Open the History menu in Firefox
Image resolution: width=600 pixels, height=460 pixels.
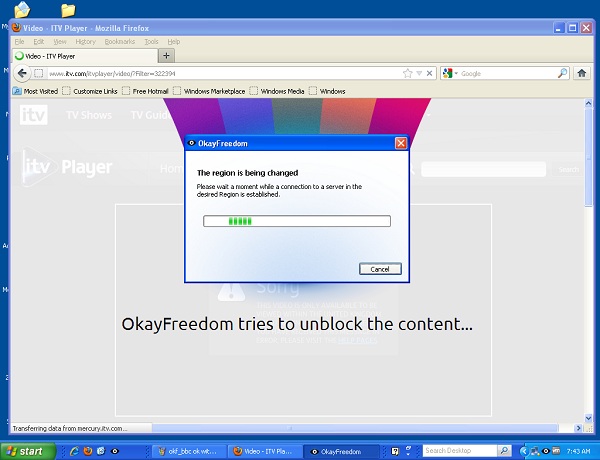click(x=85, y=42)
